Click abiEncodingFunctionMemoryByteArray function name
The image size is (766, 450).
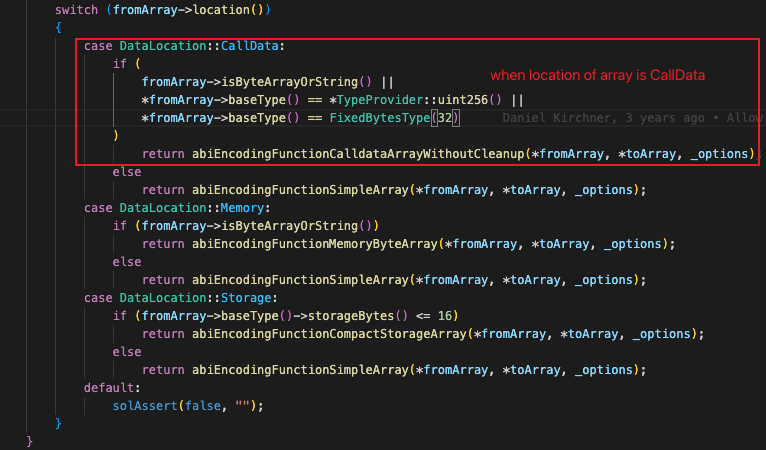[x=322, y=244]
